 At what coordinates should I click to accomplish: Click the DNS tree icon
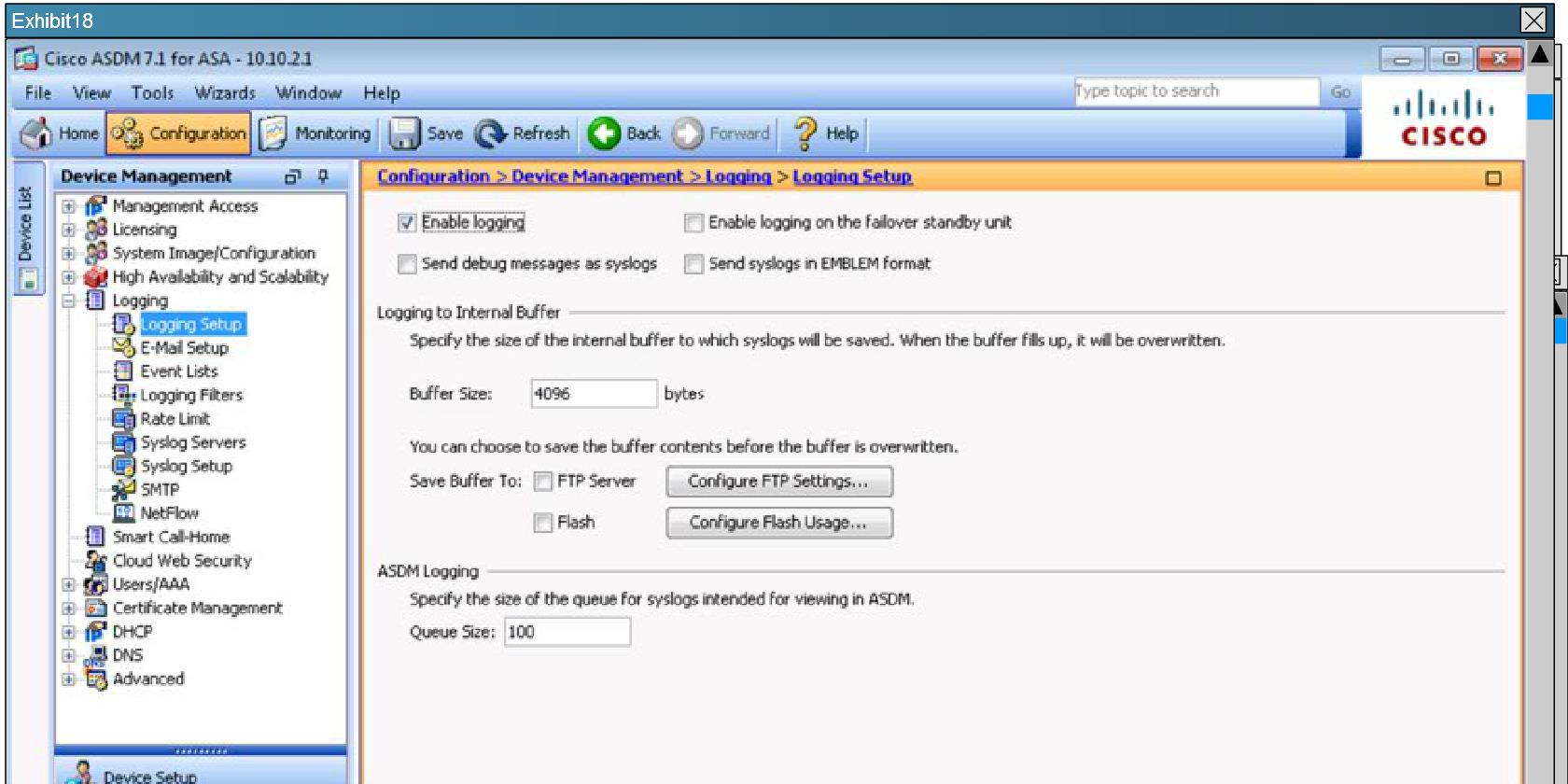click(x=95, y=655)
